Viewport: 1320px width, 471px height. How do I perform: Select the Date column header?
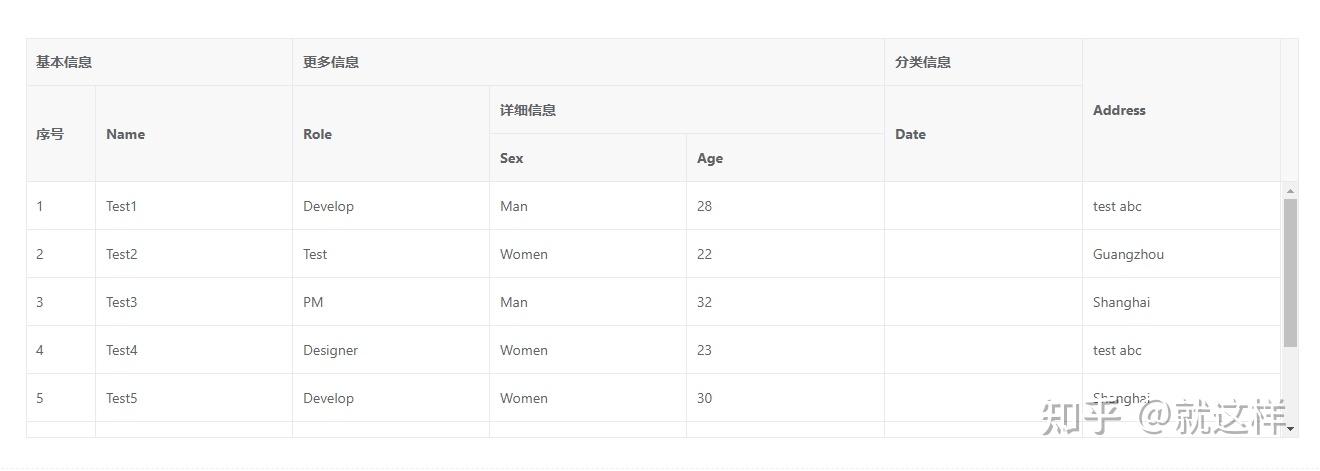910,134
